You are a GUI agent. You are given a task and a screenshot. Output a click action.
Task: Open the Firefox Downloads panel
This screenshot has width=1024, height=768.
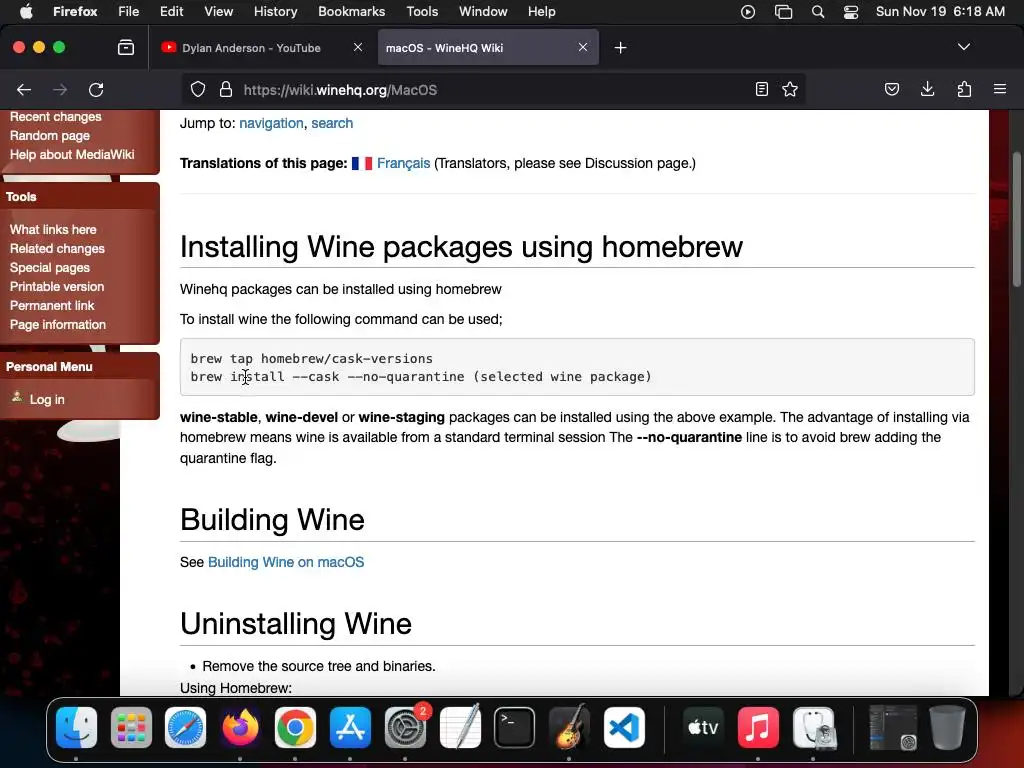click(927, 89)
